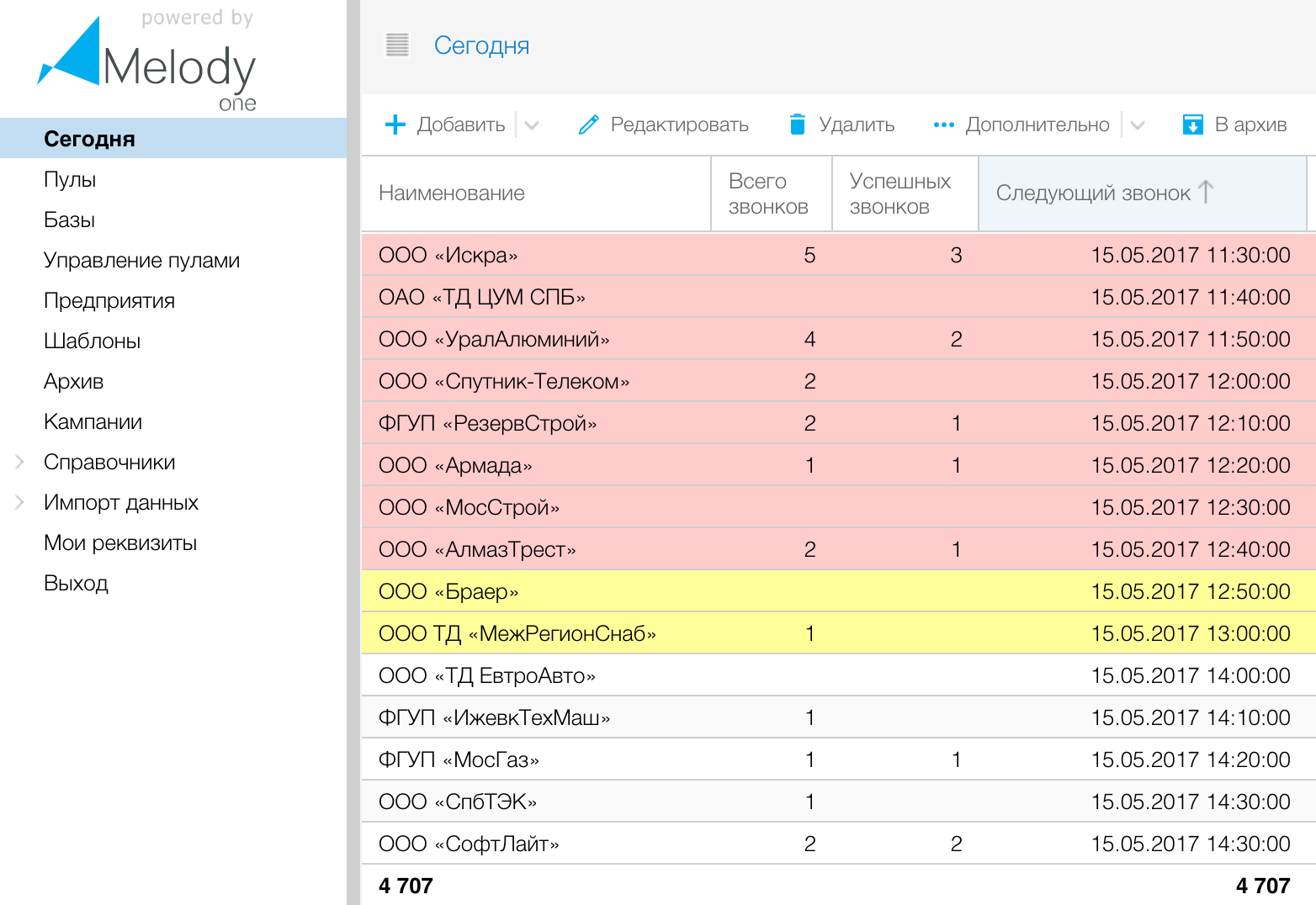Click the Сегодня page title link

[x=481, y=45]
